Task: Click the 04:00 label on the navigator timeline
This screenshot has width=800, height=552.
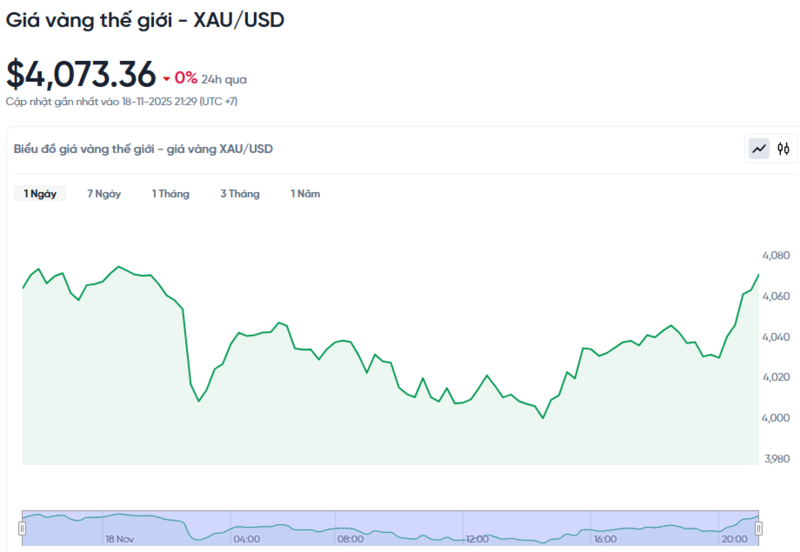Action: 246,539
